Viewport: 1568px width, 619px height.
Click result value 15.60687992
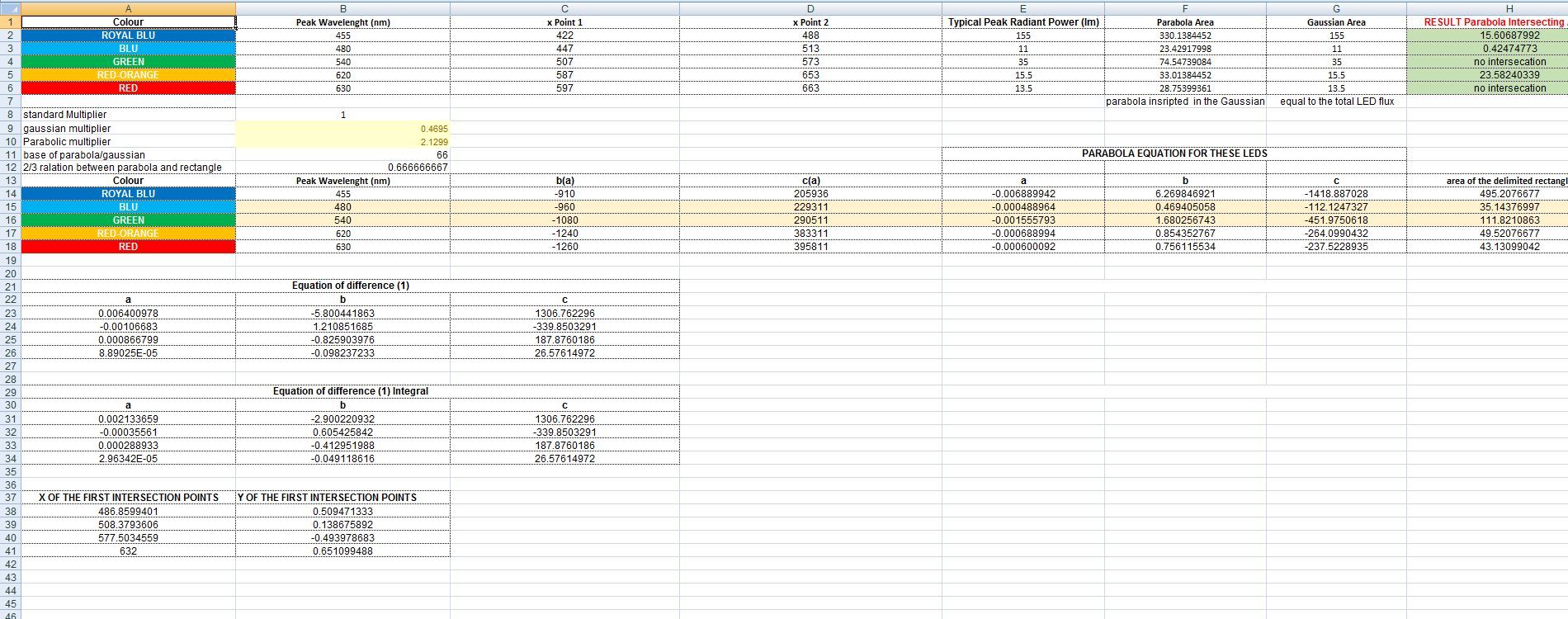click(1487, 35)
